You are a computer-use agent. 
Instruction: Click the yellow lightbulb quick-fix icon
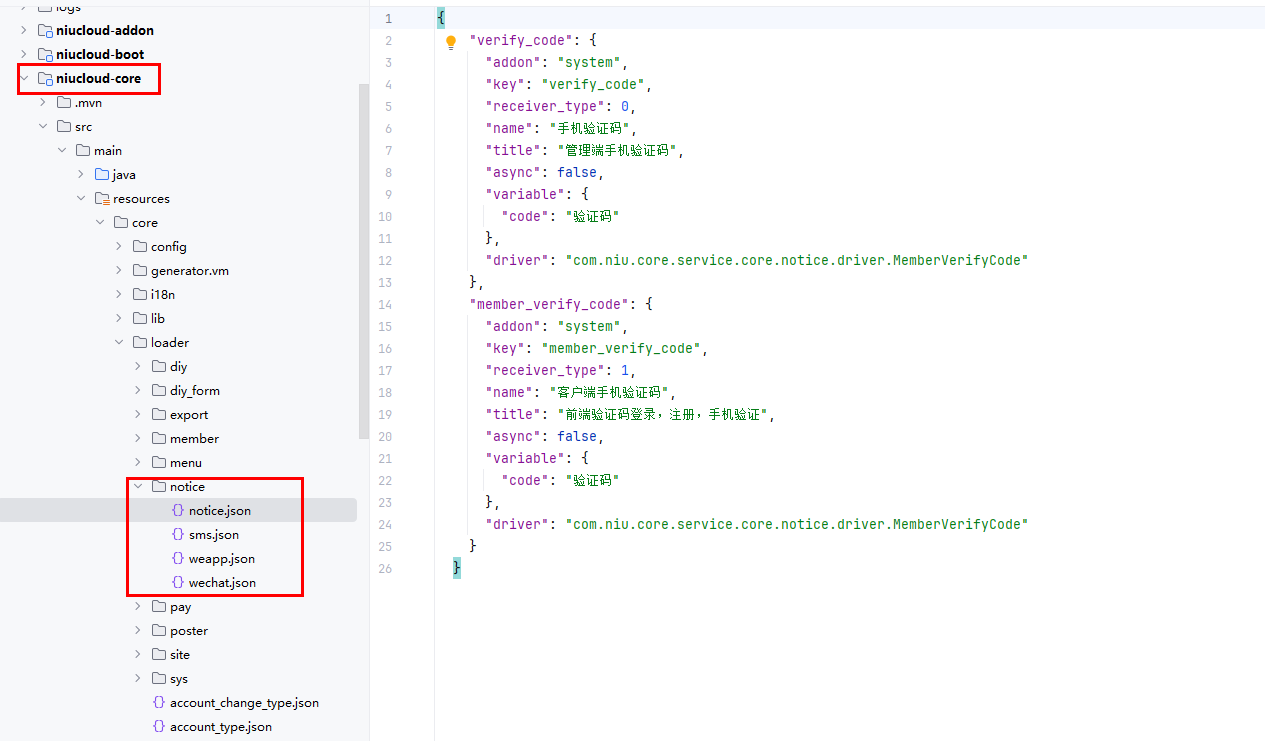tap(451, 42)
